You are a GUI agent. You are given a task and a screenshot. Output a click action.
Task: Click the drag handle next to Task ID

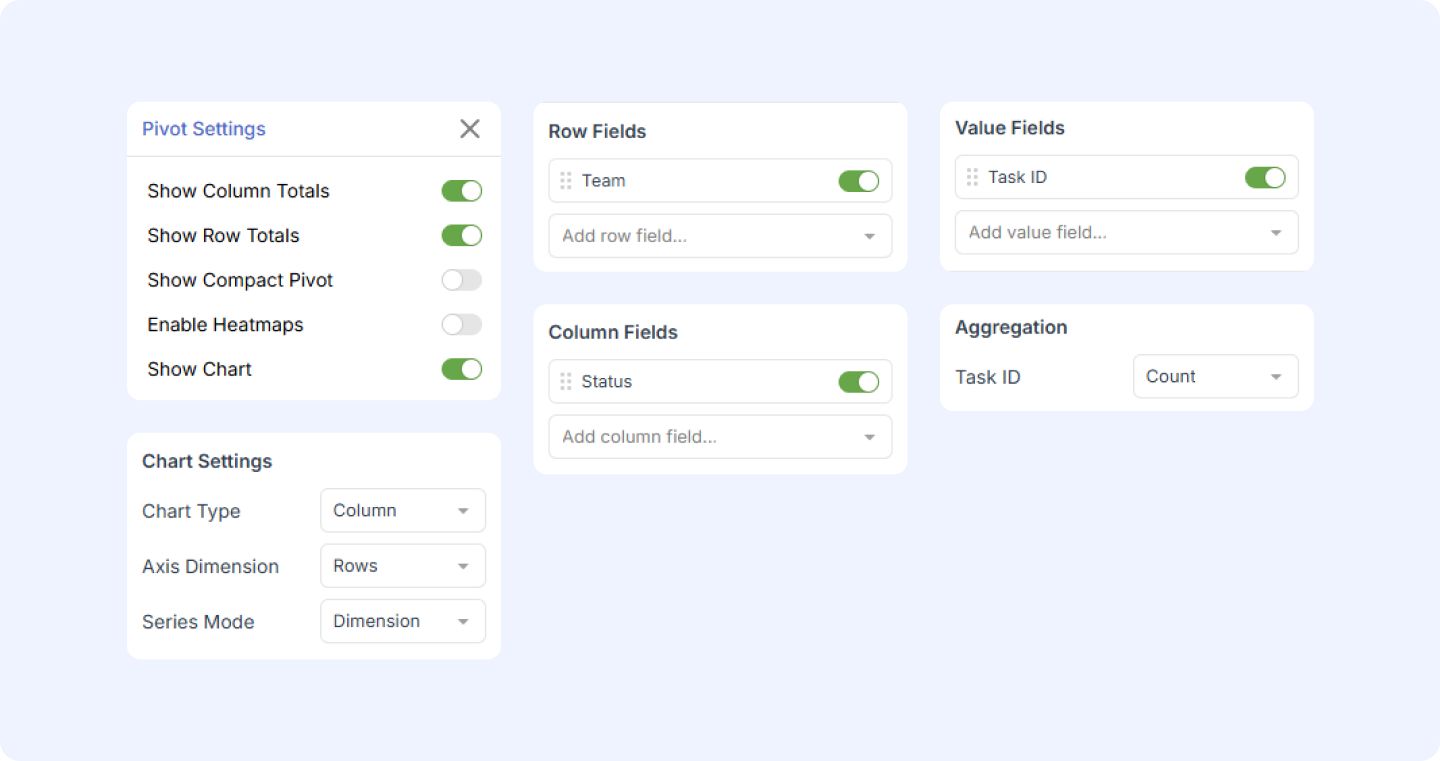972,177
